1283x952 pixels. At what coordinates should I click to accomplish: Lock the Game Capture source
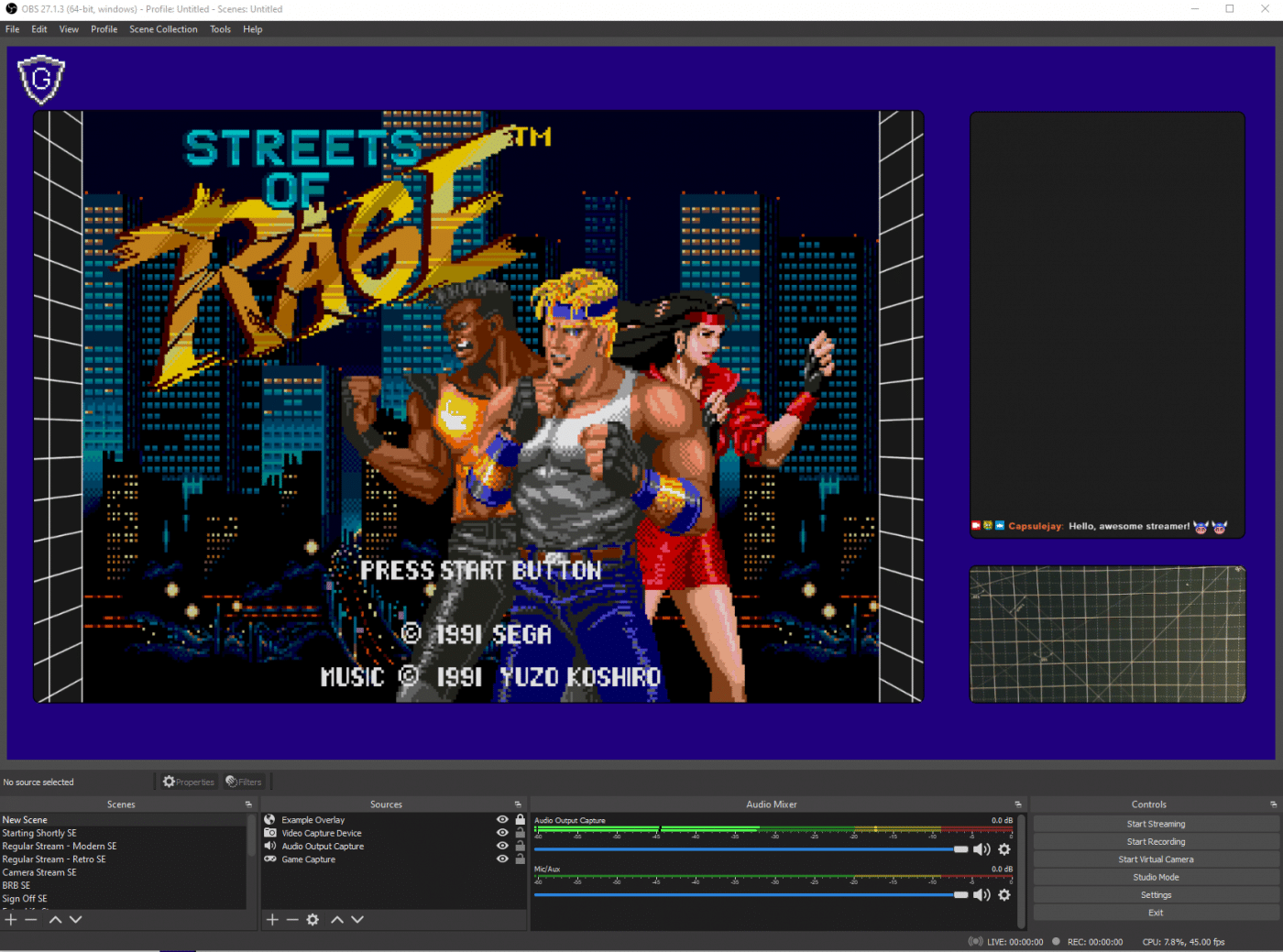pyautogui.click(x=521, y=859)
